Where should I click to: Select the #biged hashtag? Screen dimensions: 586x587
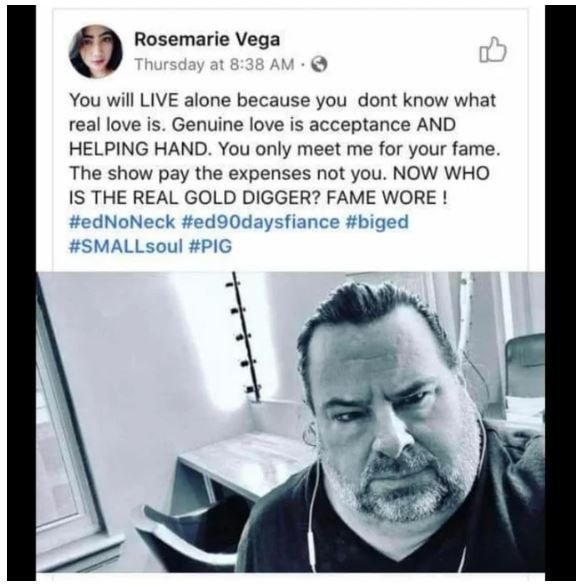tap(377, 222)
